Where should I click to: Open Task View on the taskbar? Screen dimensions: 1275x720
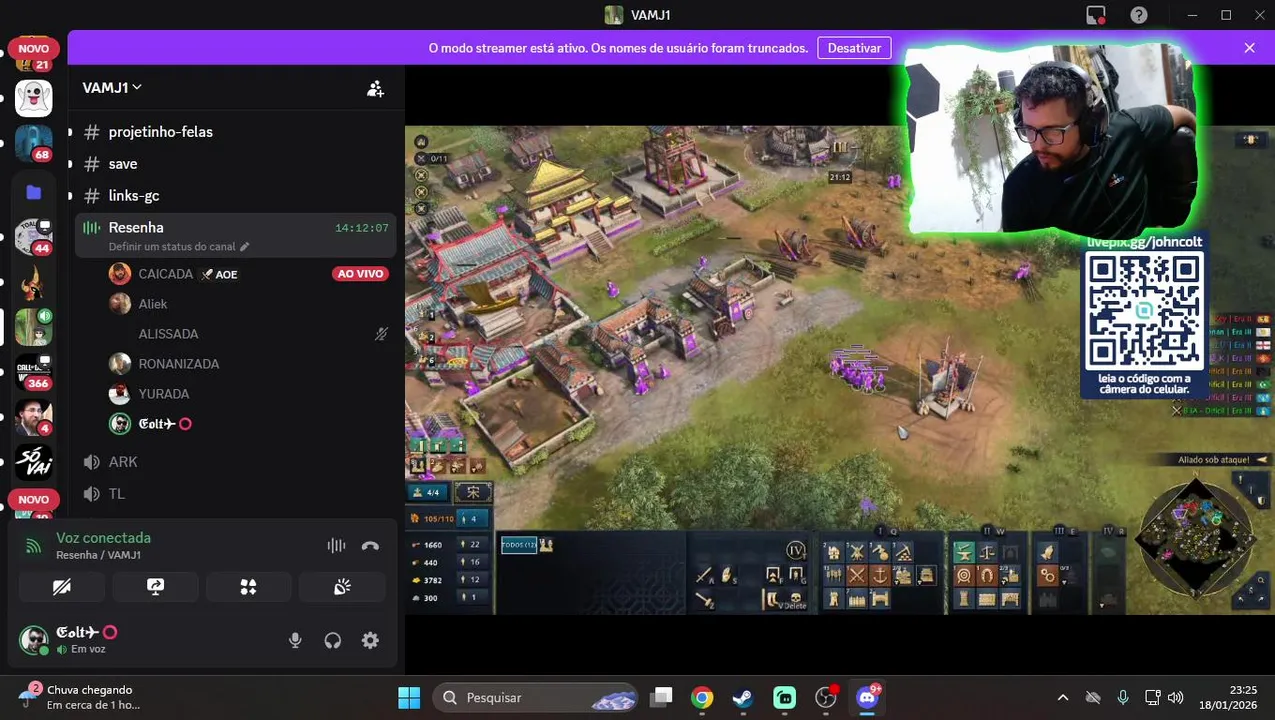[661, 698]
